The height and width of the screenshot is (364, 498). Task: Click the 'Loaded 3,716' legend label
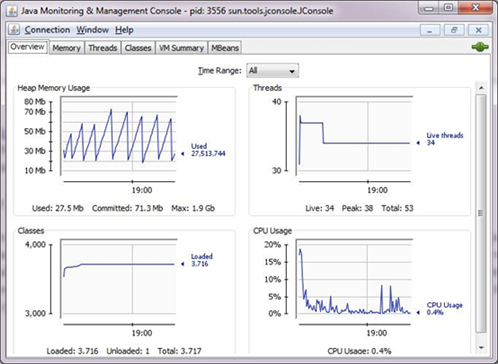point(202,260)
